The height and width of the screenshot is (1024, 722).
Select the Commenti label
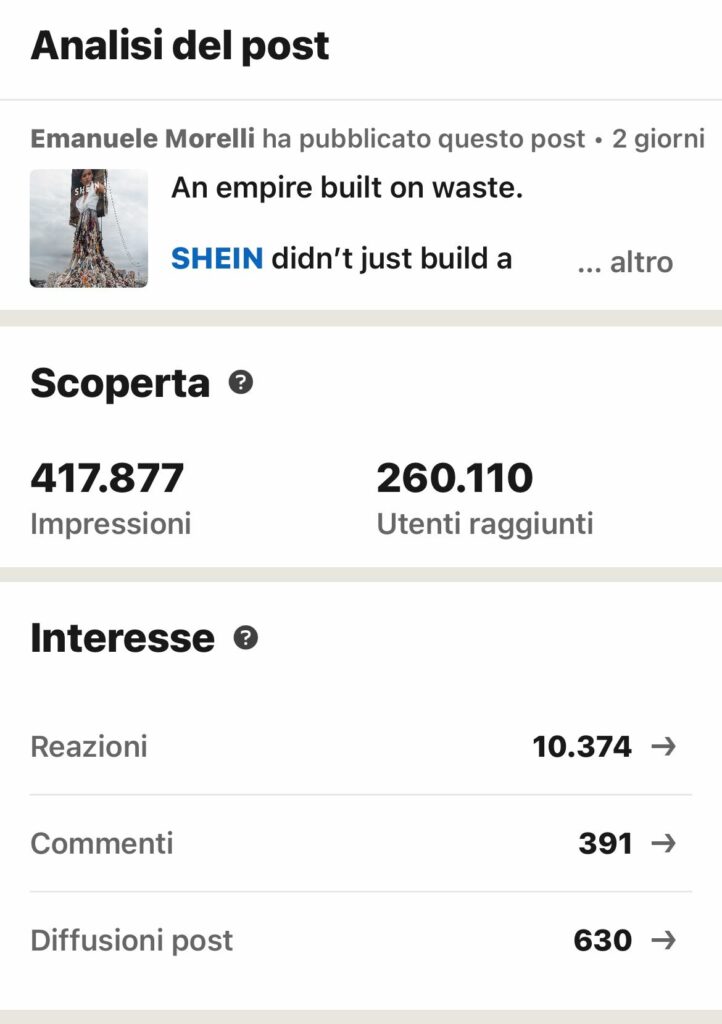(102, 843)
